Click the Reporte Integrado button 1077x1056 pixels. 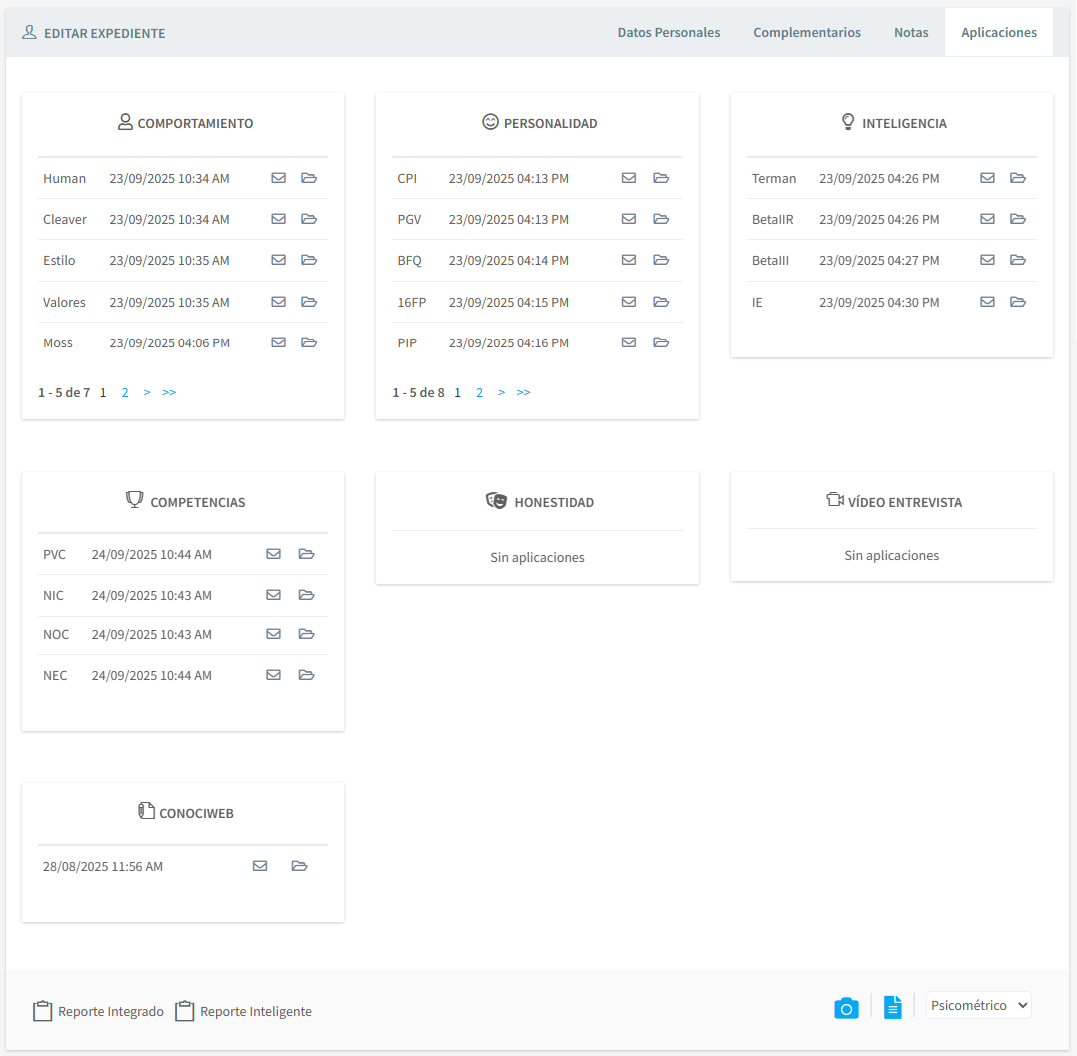pos(99,1012)
